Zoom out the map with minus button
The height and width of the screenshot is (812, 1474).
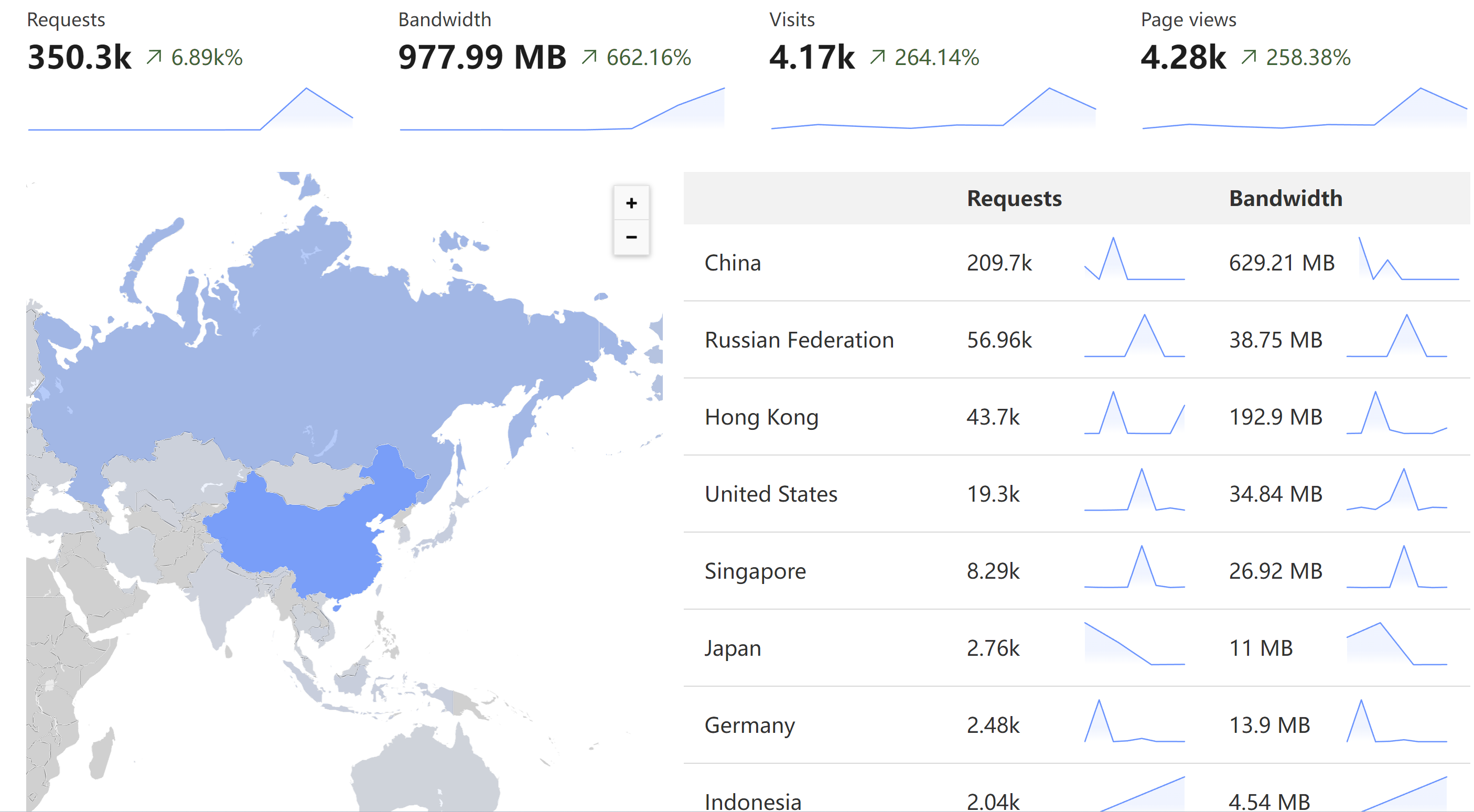pos(631,237)
